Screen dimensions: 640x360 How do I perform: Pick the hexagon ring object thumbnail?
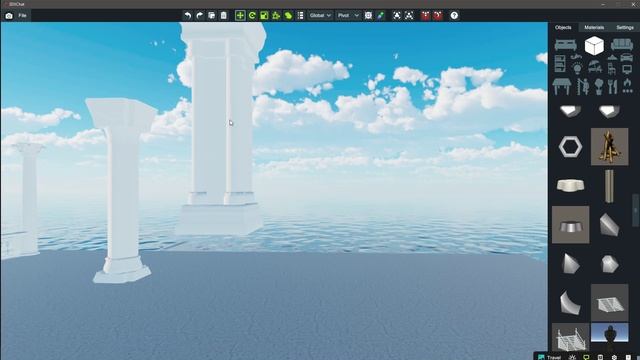point(570,147)
